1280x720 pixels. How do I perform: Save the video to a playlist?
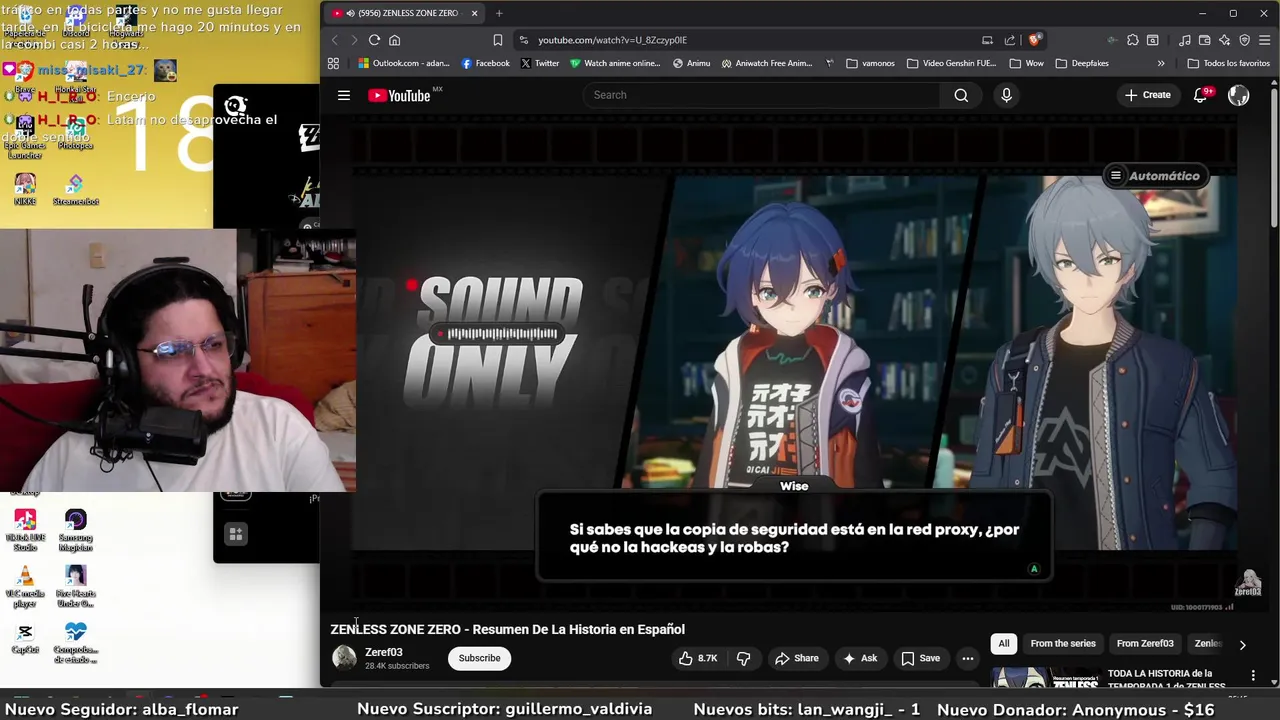(920, 658)
